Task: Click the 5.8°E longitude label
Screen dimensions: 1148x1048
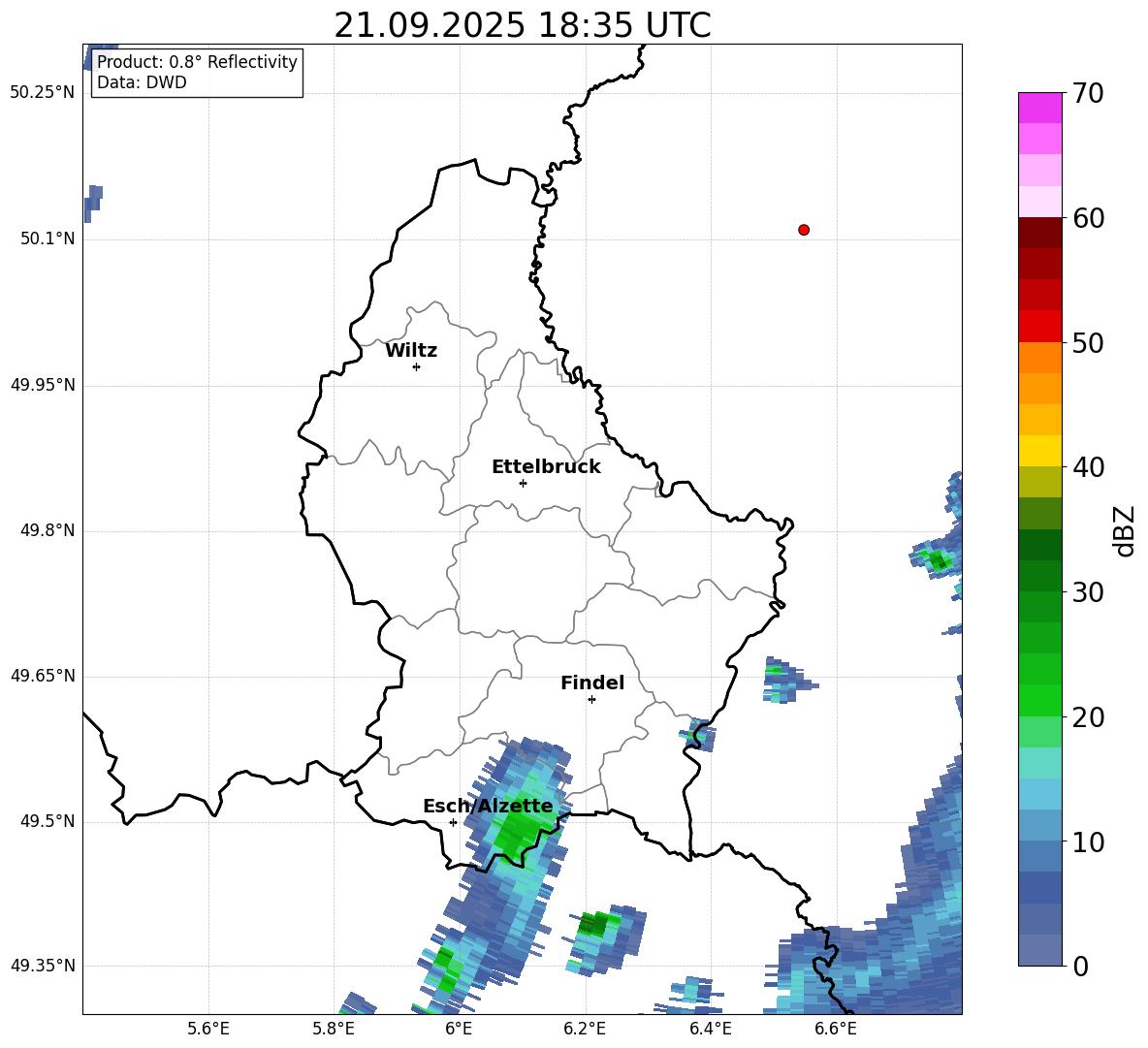Action: pyautogui.click(x=334, y=1029)
